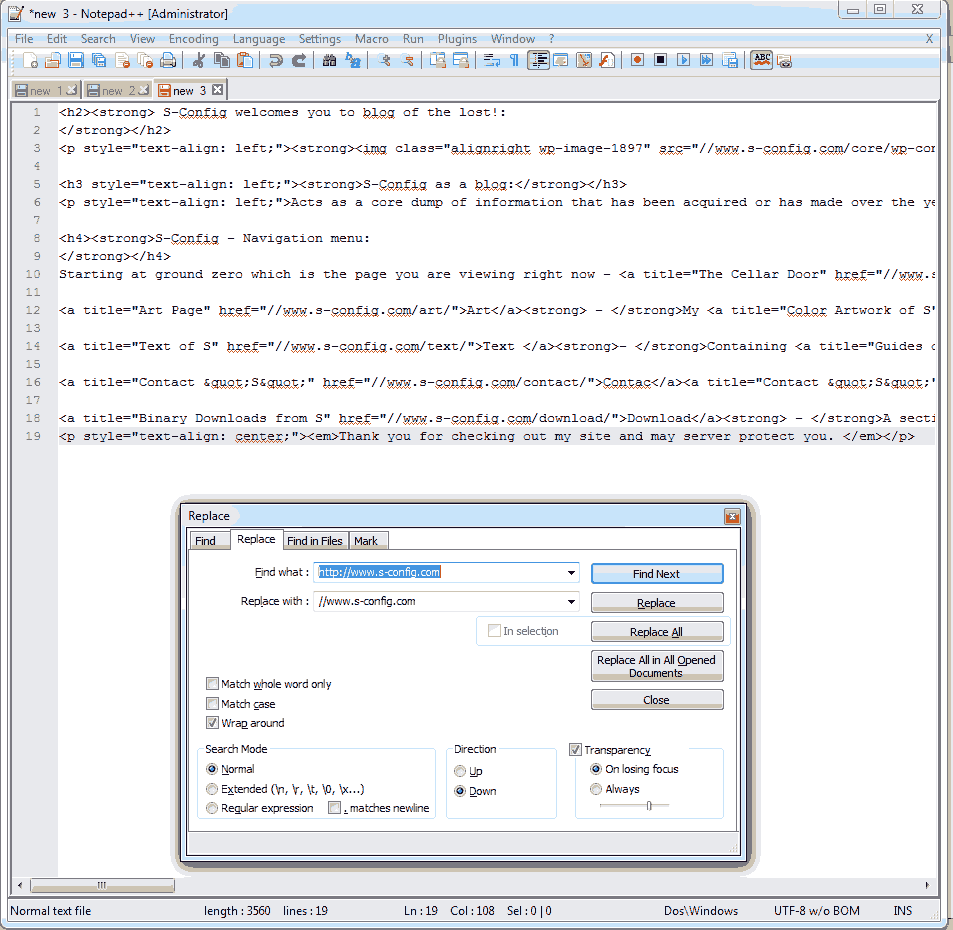
Task: Select Extended search mode radio button
Action: [212, 789]
